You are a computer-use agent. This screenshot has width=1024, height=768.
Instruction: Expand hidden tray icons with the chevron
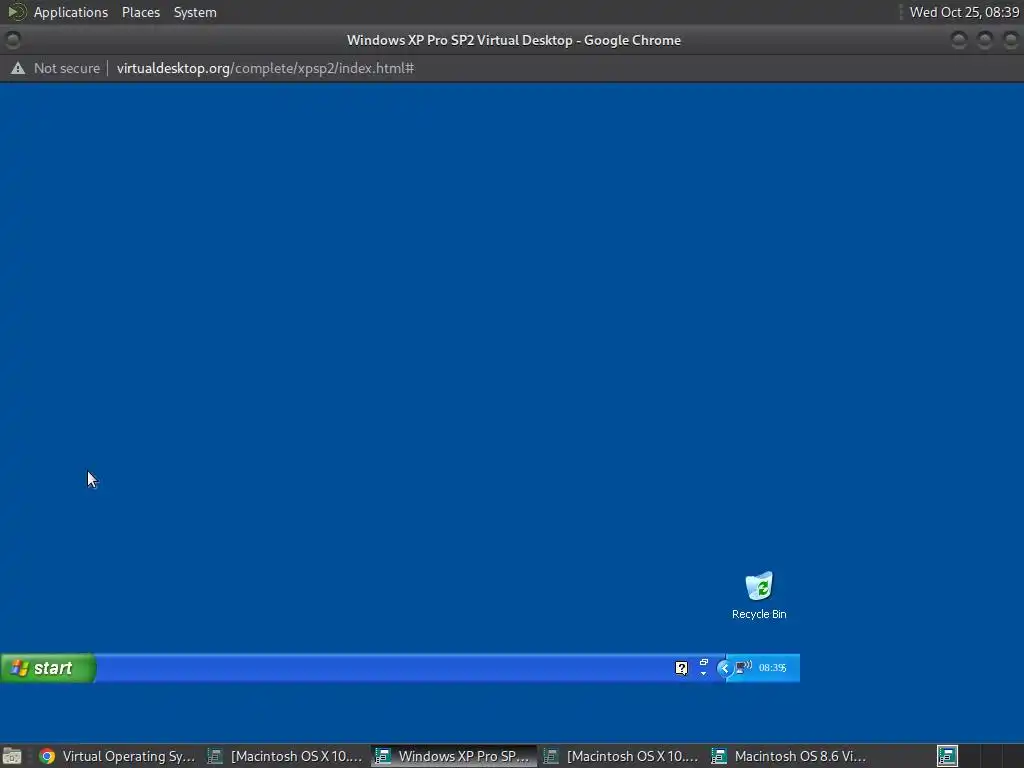pyautogui.click(x=724, y=668)
